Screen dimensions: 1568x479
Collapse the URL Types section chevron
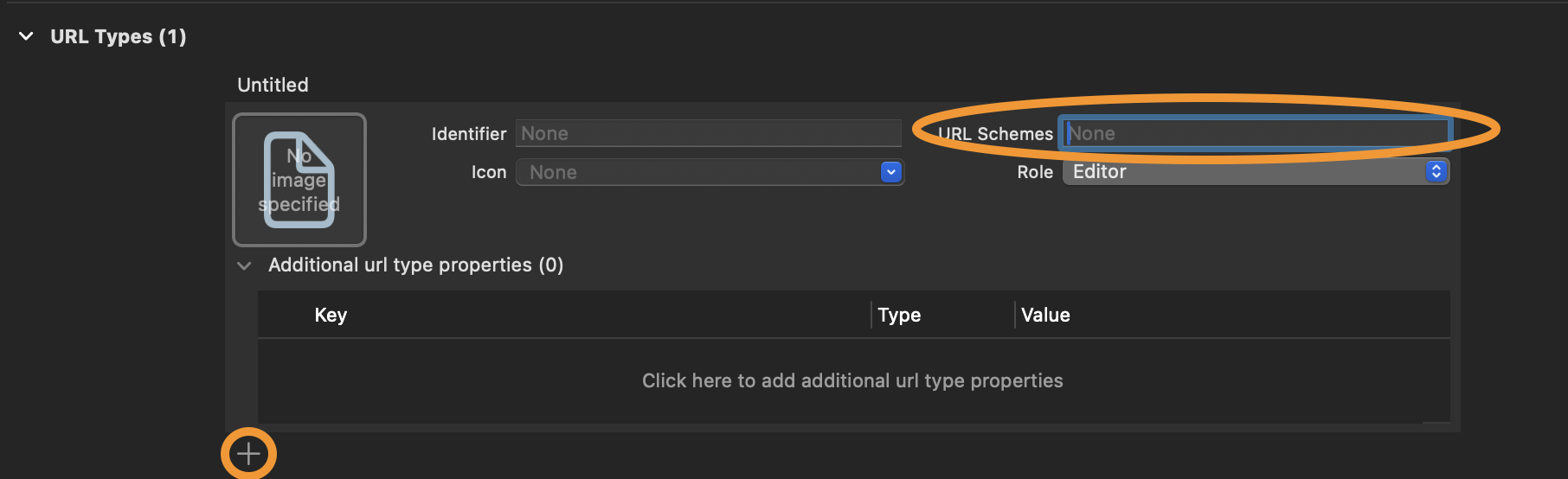(27, 36)
